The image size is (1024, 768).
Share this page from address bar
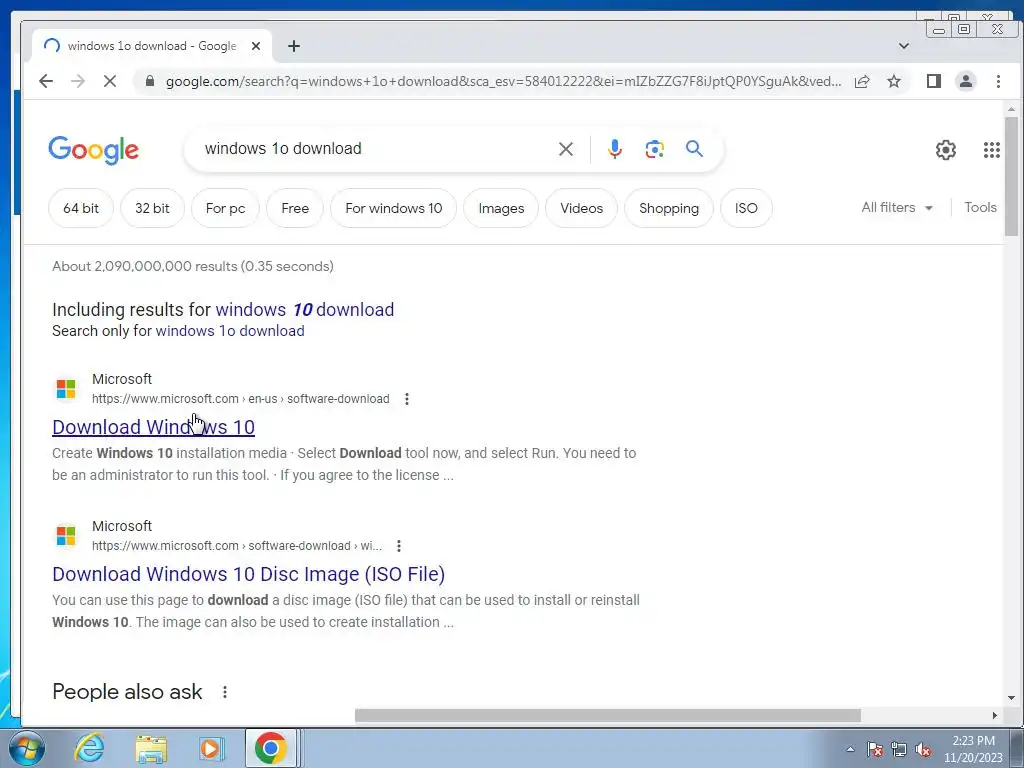click(x=862, y=81)
